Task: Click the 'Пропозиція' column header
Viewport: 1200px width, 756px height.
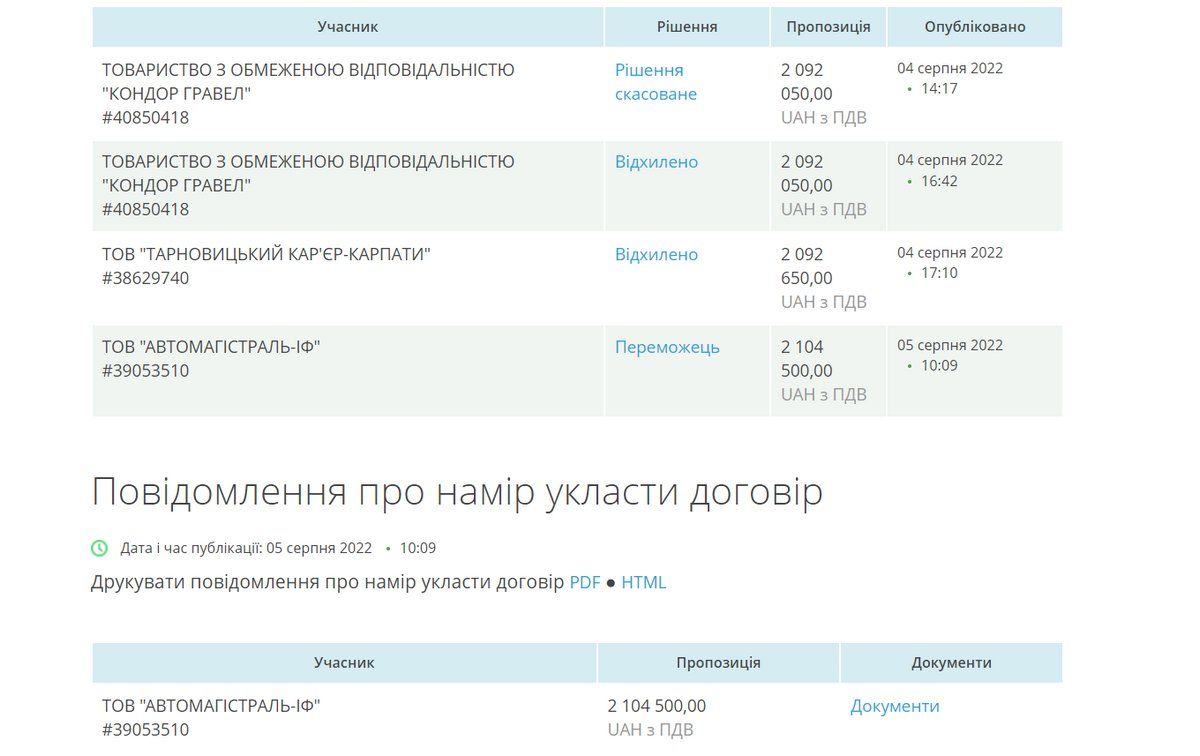Action: [x=828, y=27]
